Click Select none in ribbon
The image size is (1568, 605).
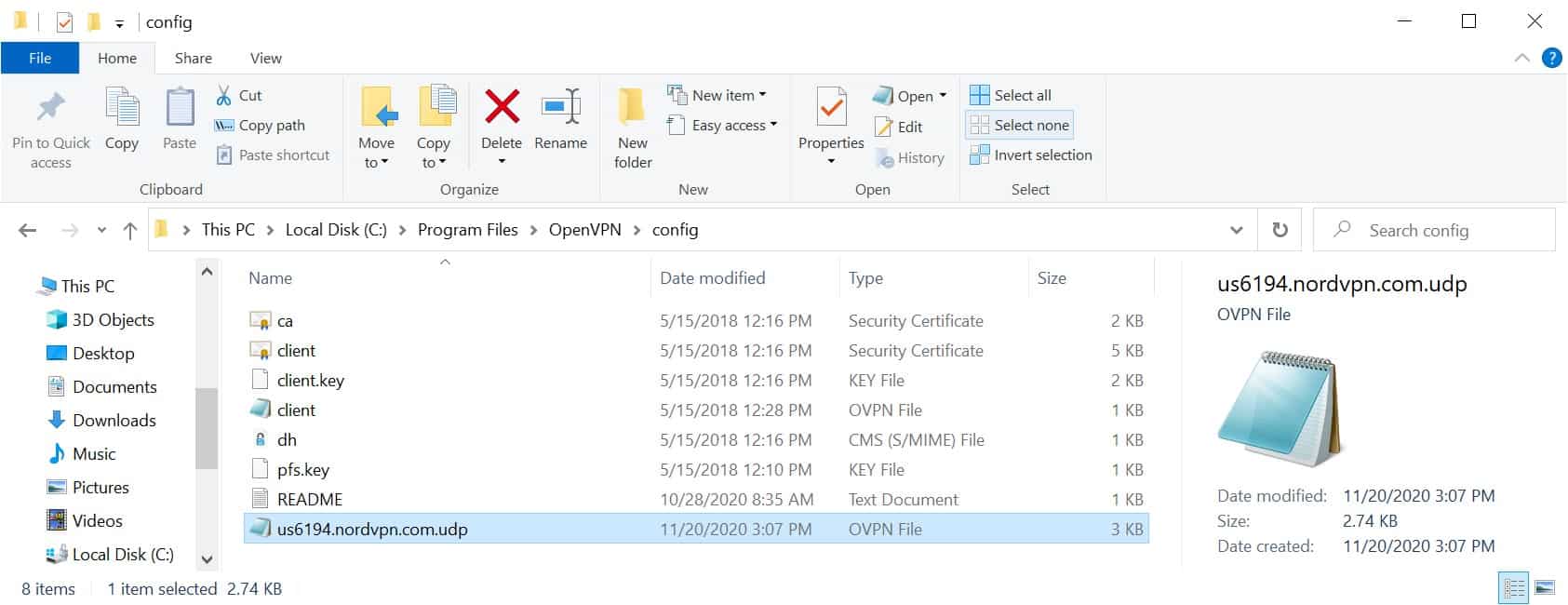pos(1020,125)
